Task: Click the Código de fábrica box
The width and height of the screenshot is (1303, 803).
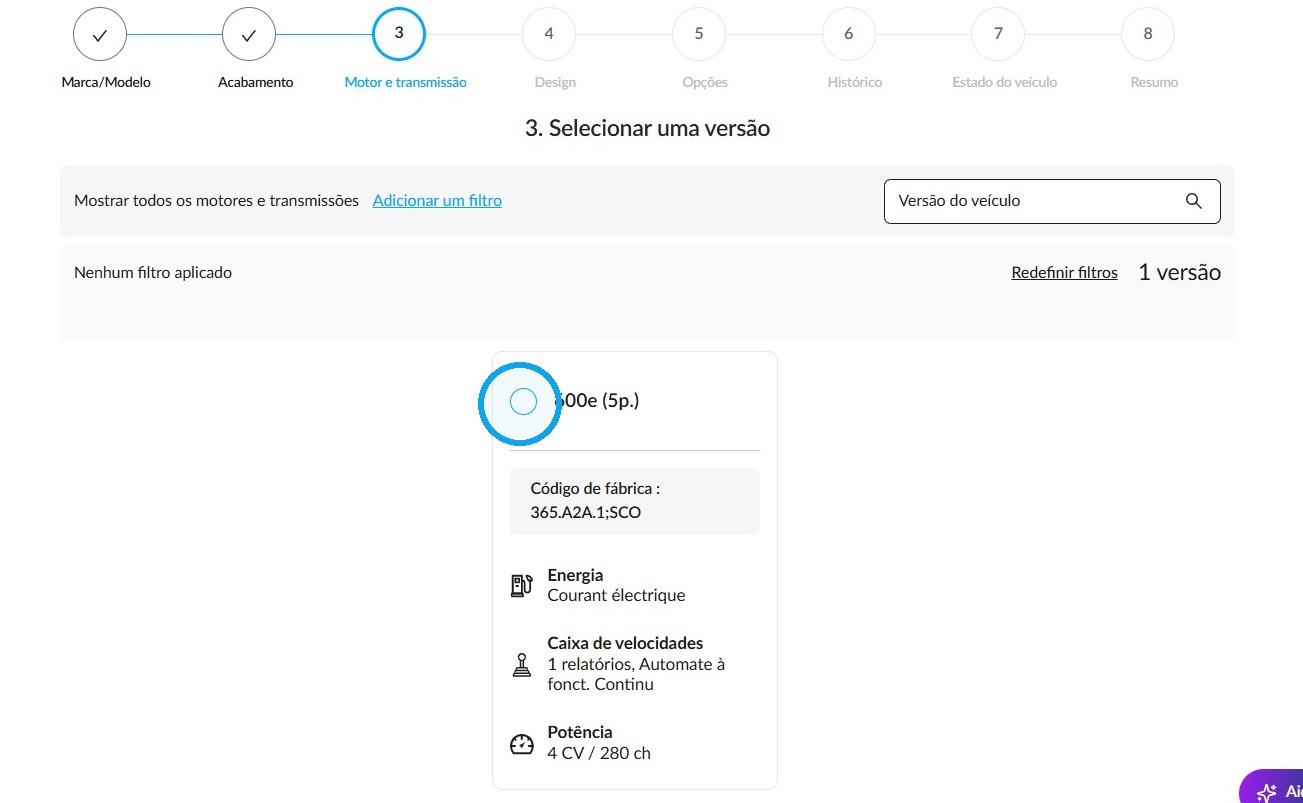Action: coord(635,501)
